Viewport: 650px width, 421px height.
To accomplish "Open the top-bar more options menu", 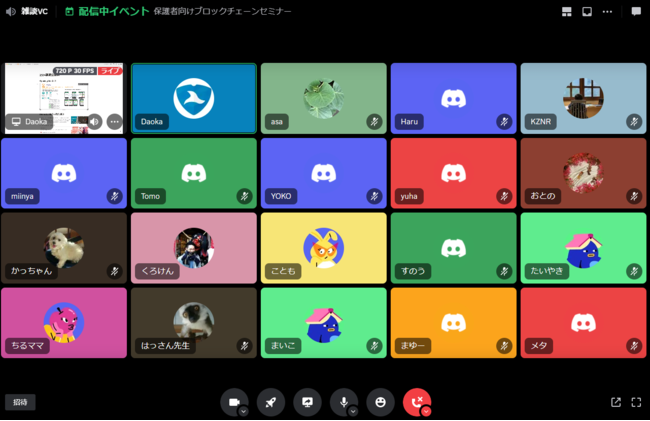I will [x=607, y=11].
